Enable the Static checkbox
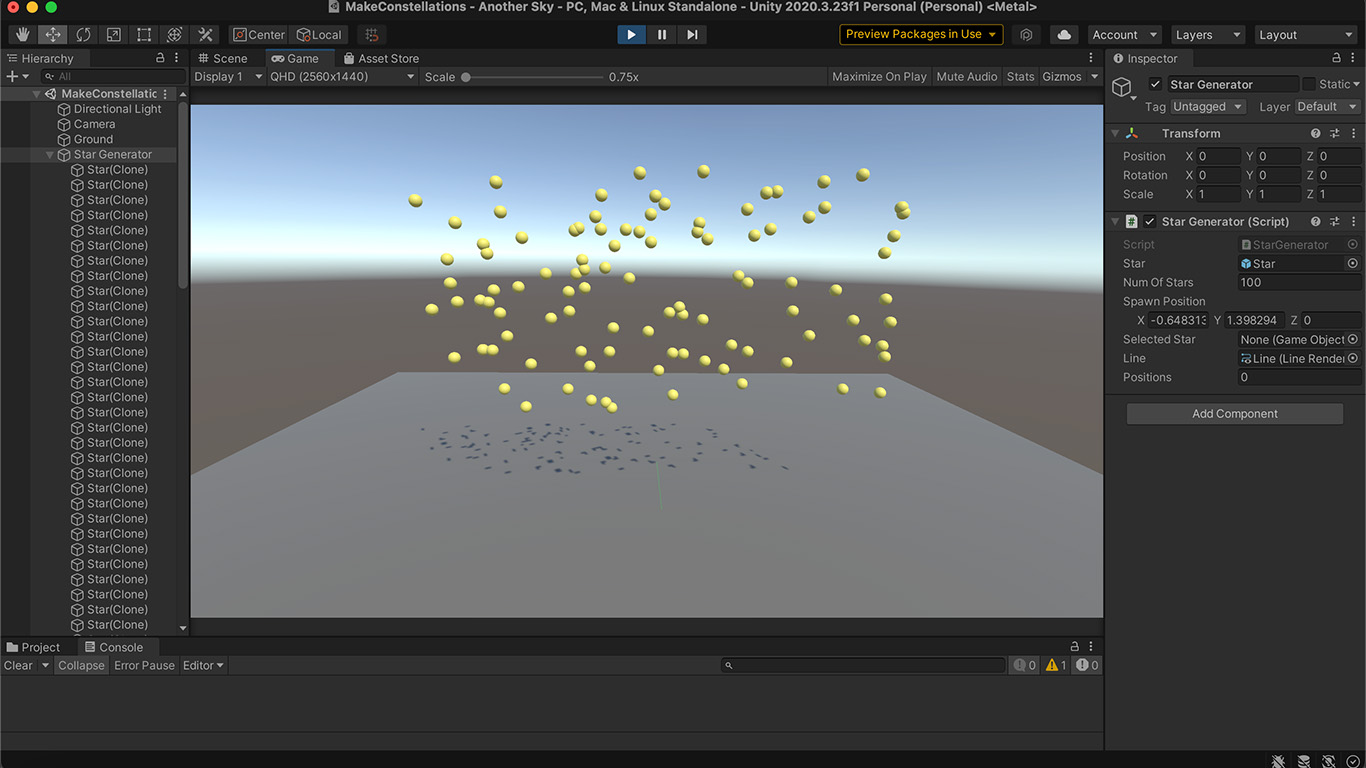 [1309, 85]
